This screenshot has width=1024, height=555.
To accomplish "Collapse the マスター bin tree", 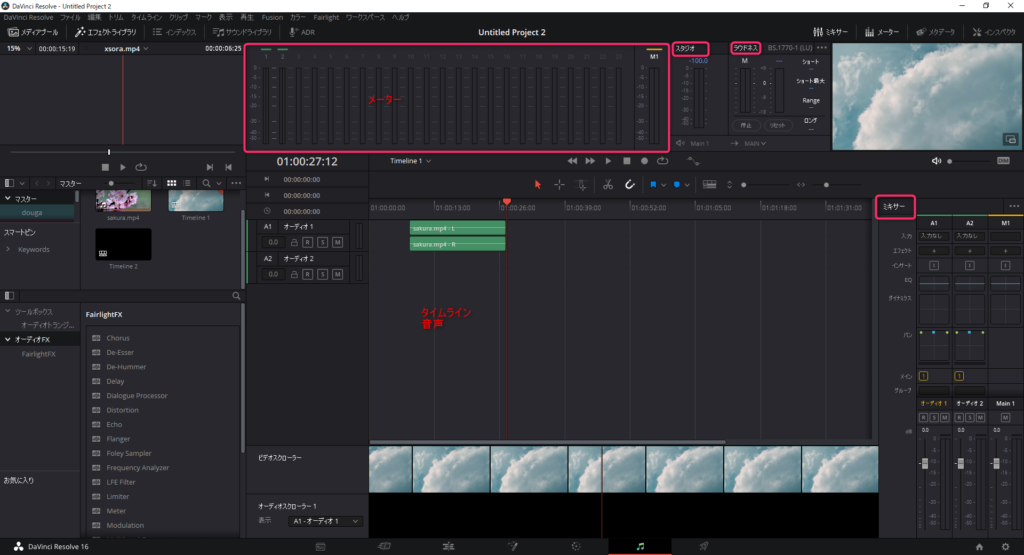I will [x=8, y=198].
